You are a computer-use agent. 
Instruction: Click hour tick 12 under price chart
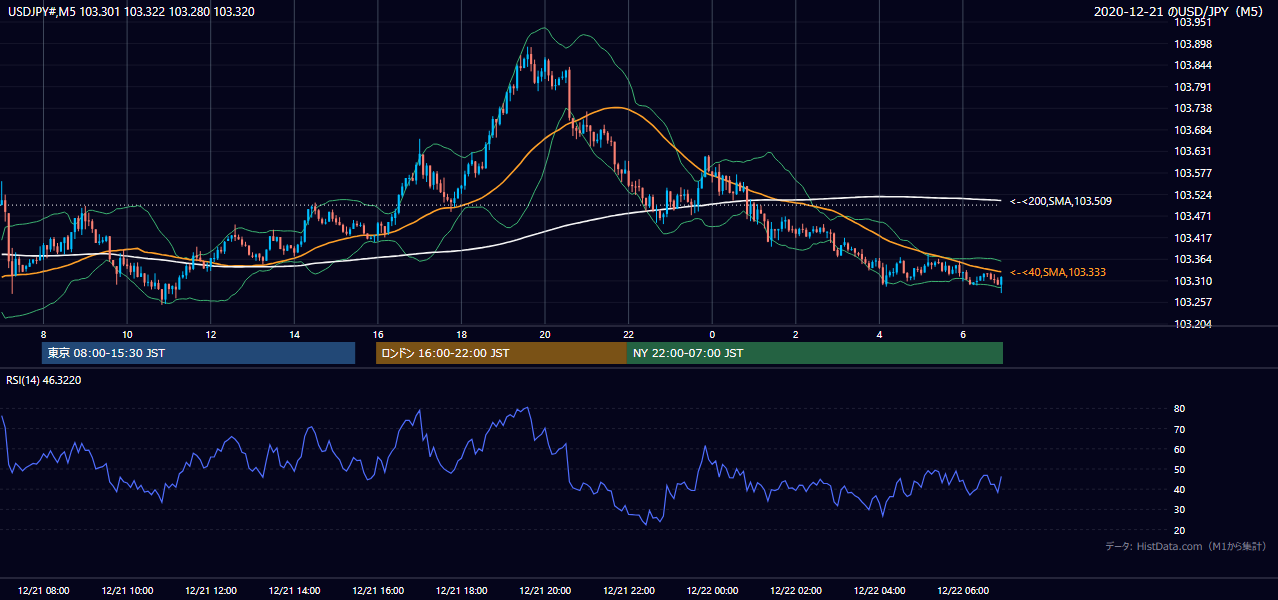(x=211, y=334)
